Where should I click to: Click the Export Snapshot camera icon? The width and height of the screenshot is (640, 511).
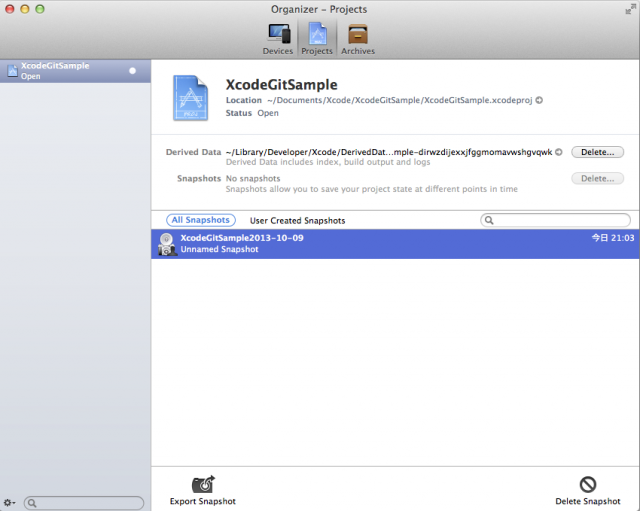(204, 484)
